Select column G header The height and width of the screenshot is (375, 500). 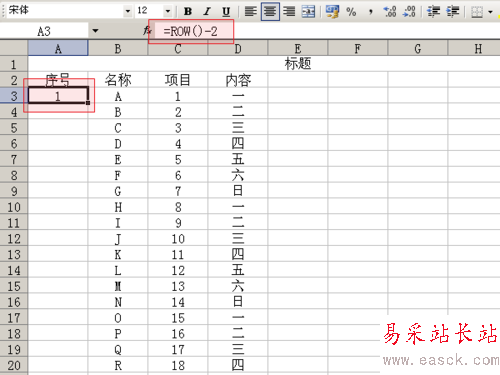click(x=418, y=49)
